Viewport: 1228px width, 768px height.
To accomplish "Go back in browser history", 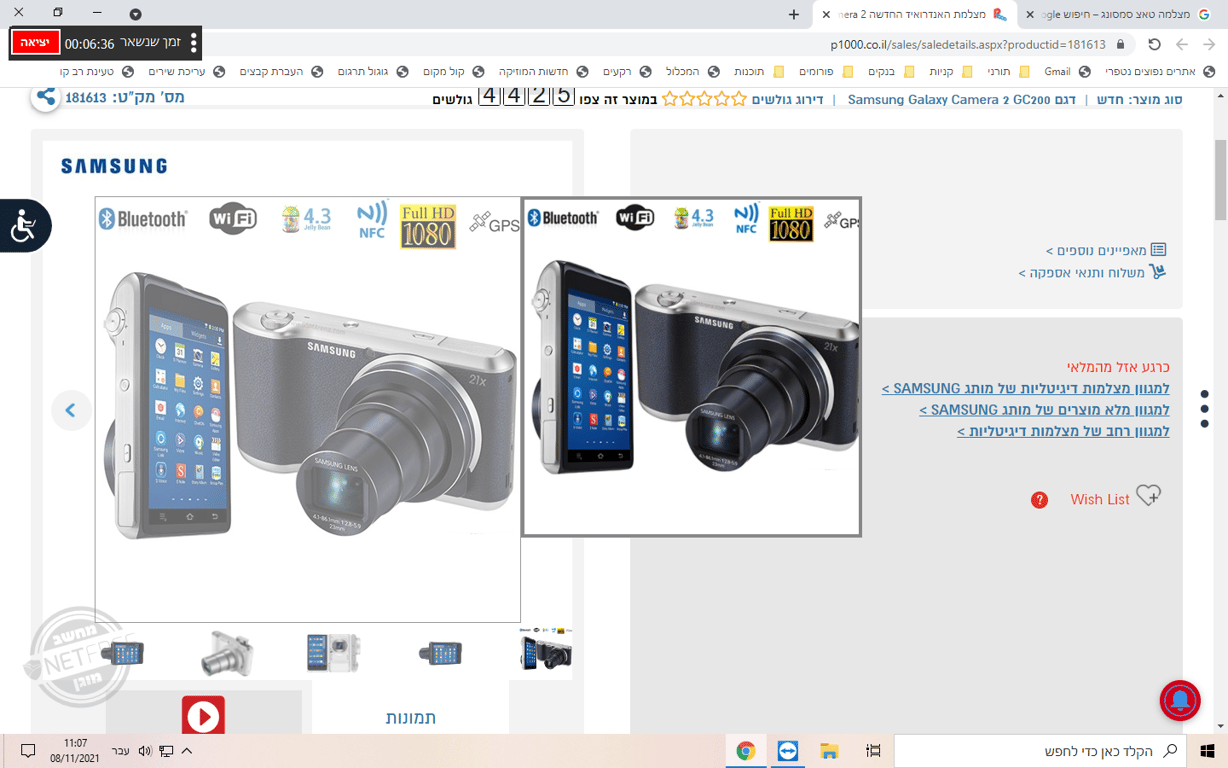I will click(x=1210, y=44).
